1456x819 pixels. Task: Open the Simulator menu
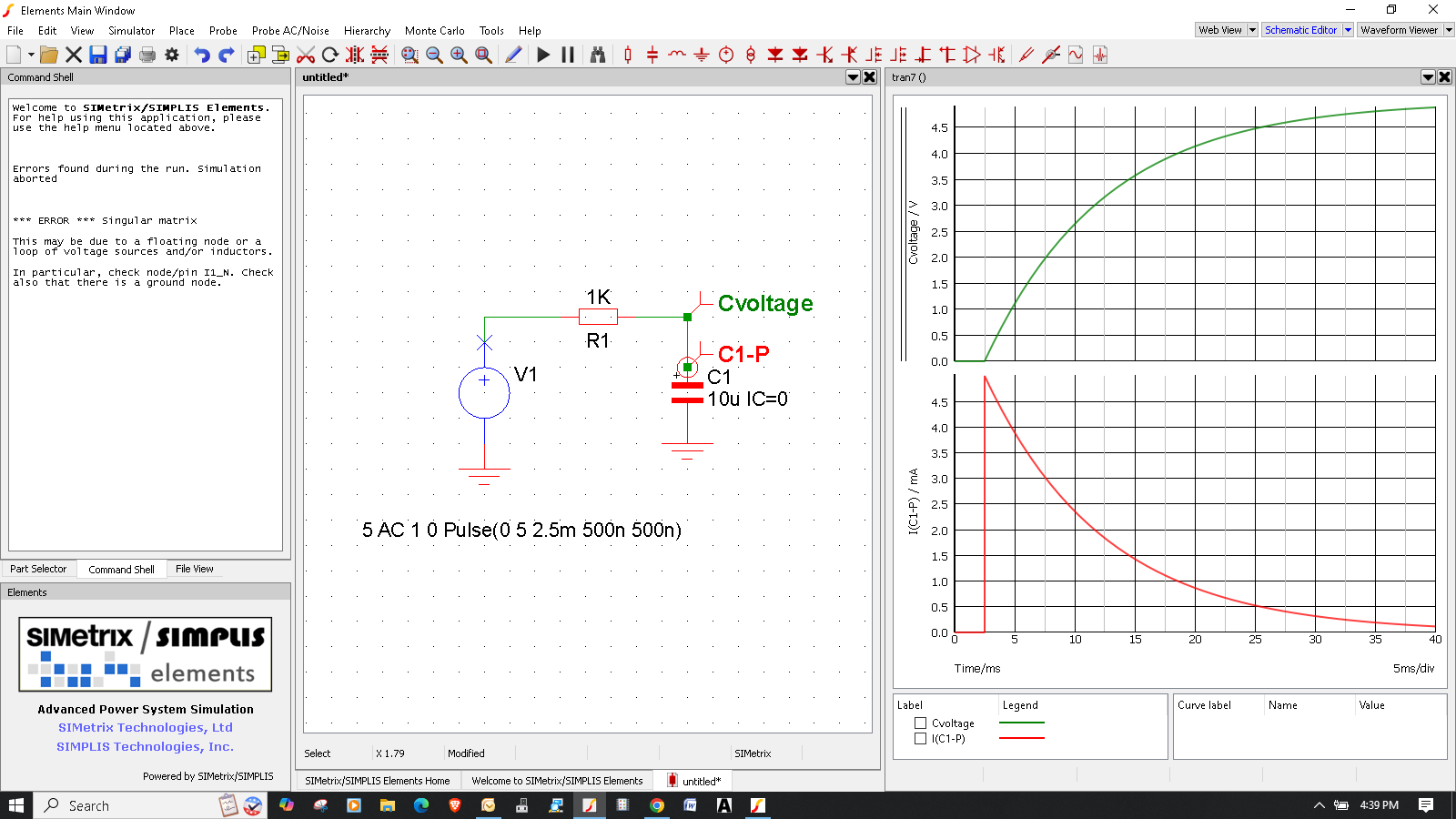[132, 30]
